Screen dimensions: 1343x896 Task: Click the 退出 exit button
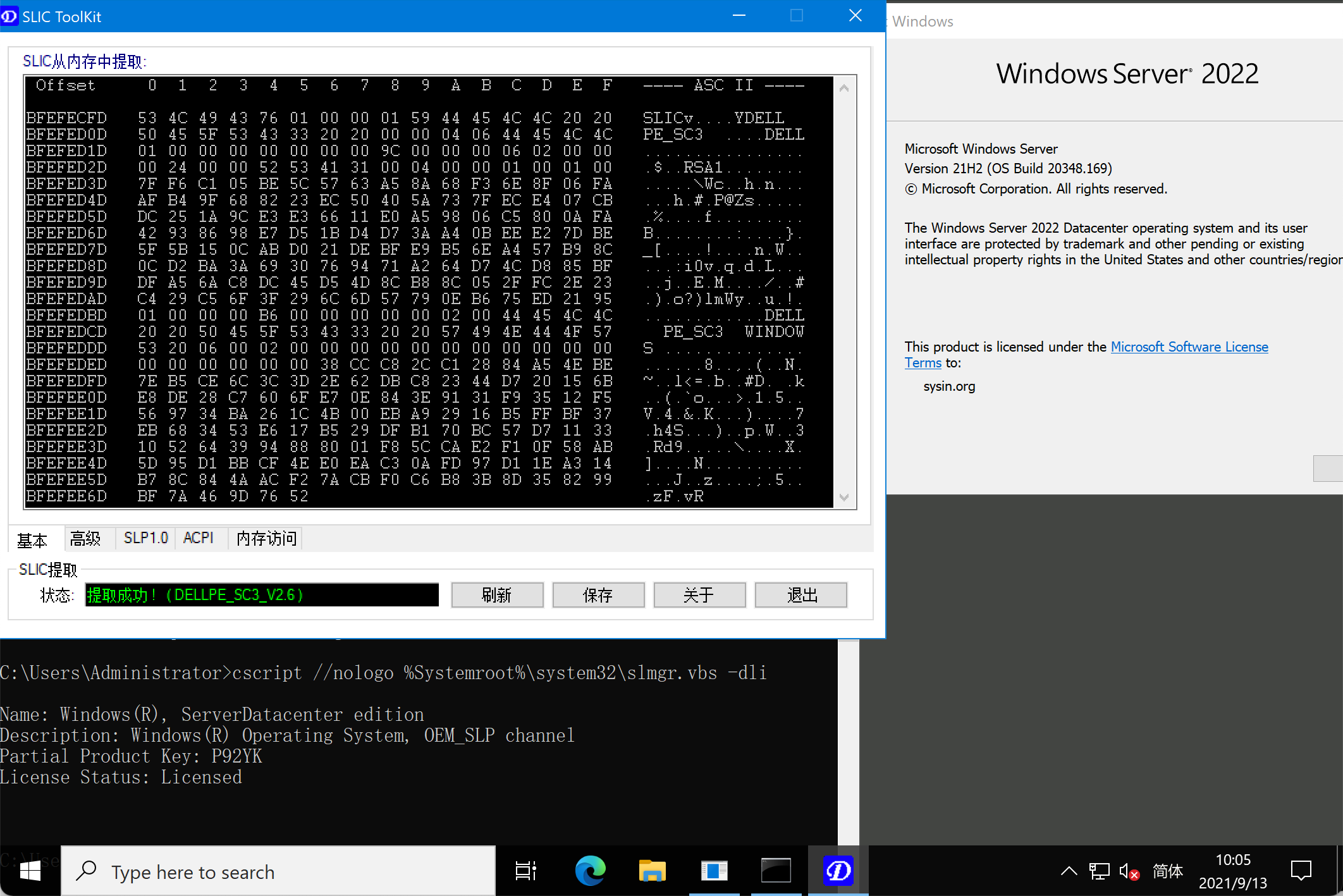[801, 595]
